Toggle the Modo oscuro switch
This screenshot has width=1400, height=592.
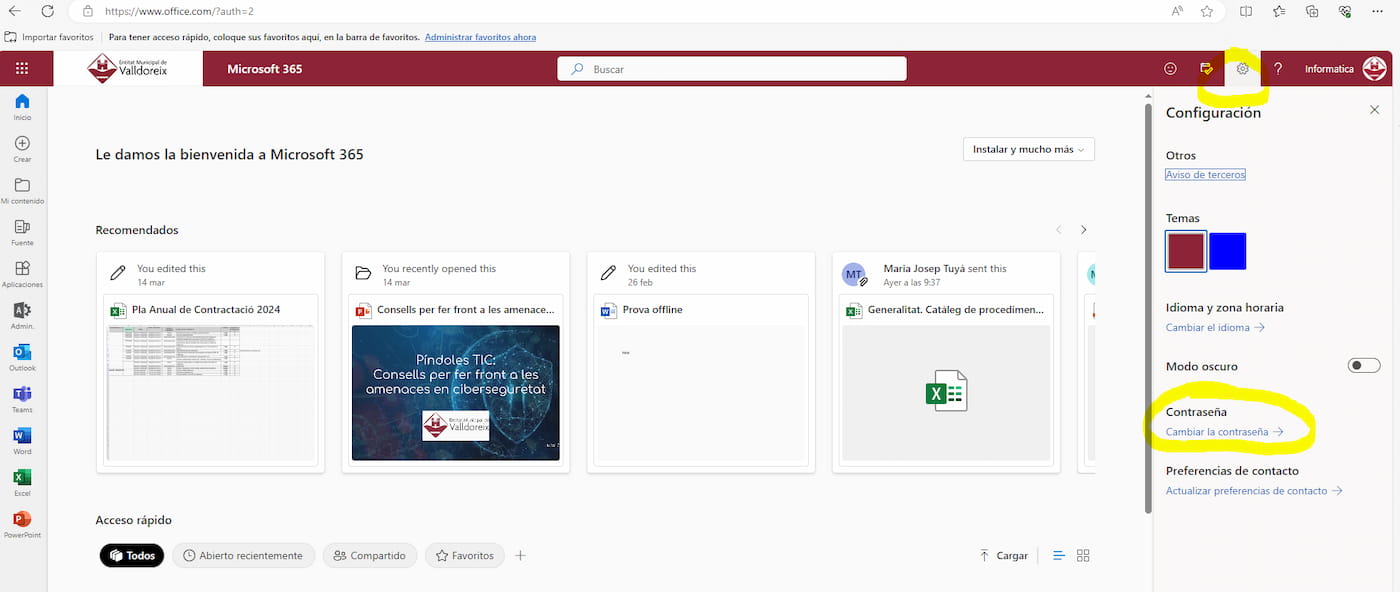[x=1364, y=366]
